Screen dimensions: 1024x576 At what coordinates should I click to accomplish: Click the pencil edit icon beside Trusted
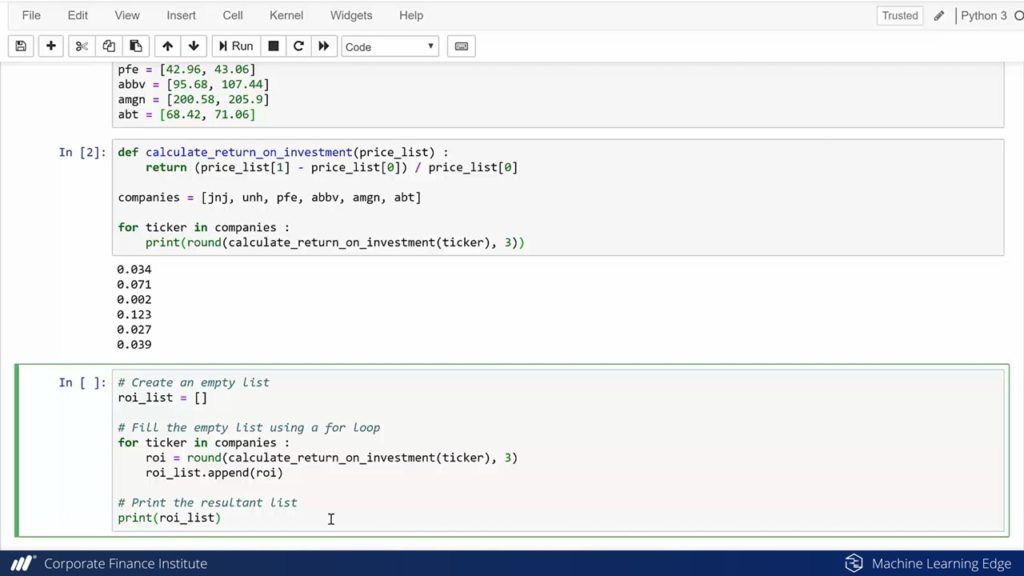tap(939, 16)
